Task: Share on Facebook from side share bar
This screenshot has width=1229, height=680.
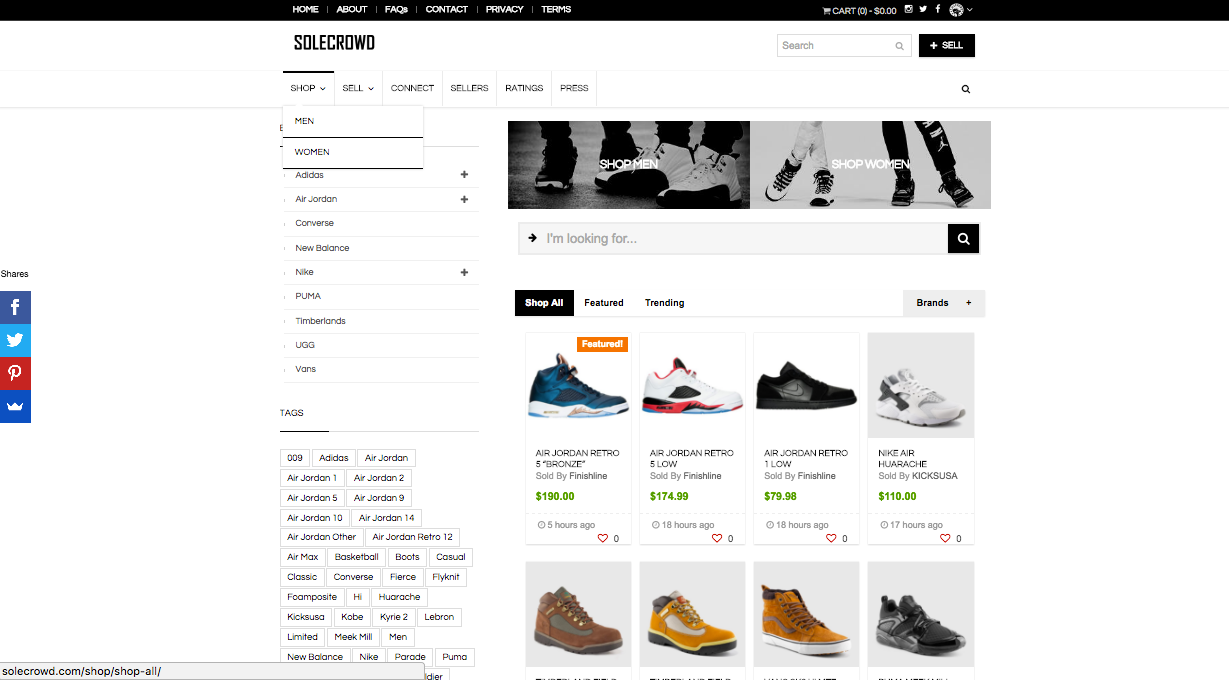Action: (15, 308)
